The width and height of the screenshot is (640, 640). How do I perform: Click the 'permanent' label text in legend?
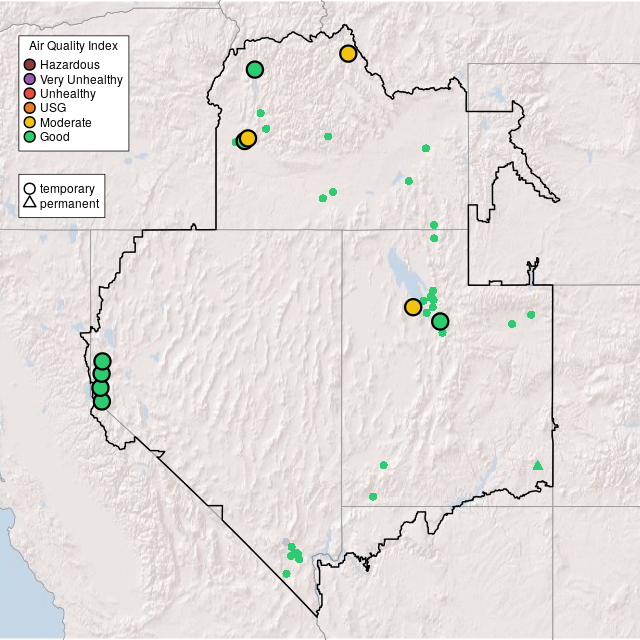69,203
